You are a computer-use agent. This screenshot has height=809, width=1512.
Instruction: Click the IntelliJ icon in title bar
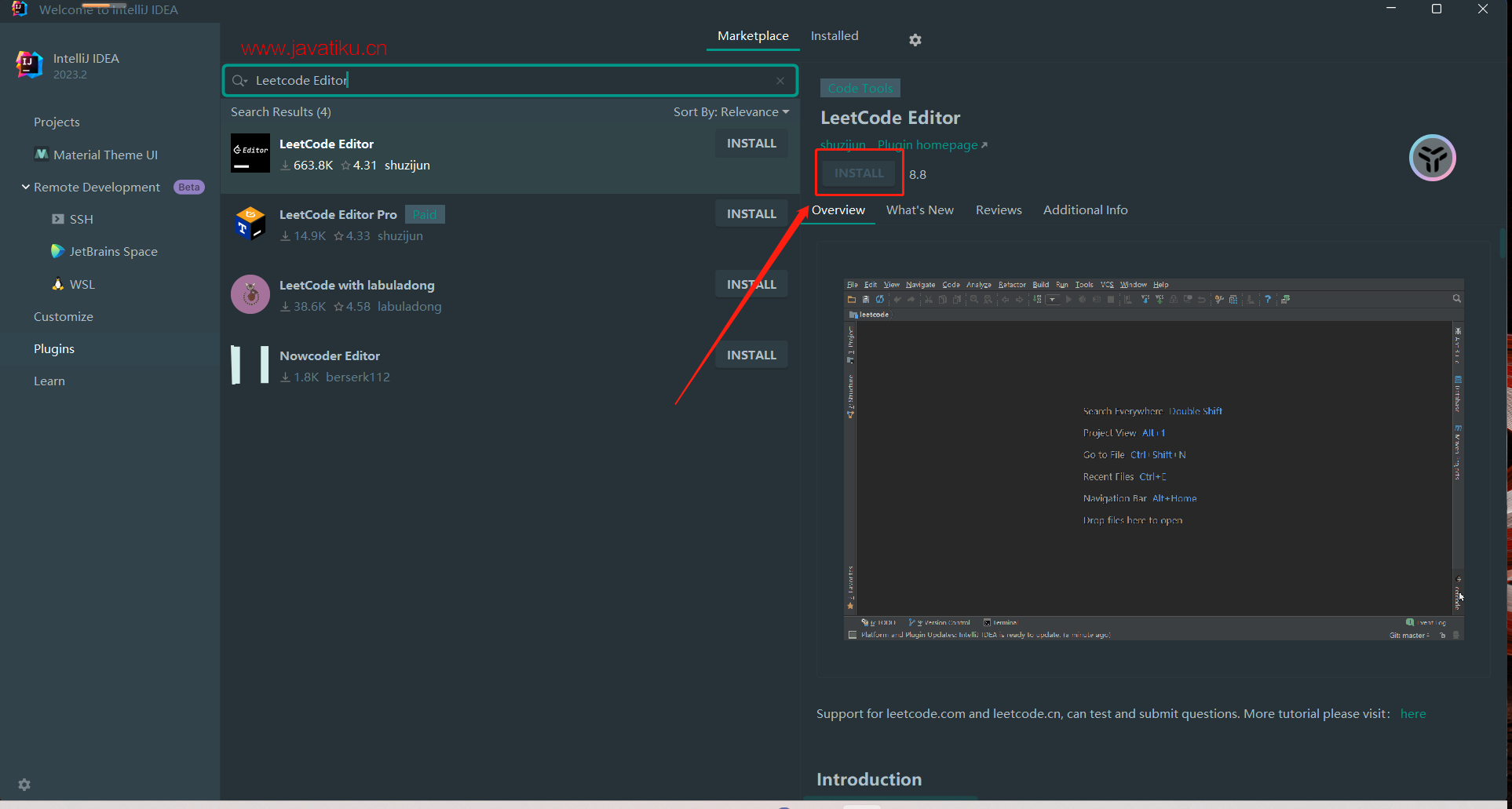(20, 9)
